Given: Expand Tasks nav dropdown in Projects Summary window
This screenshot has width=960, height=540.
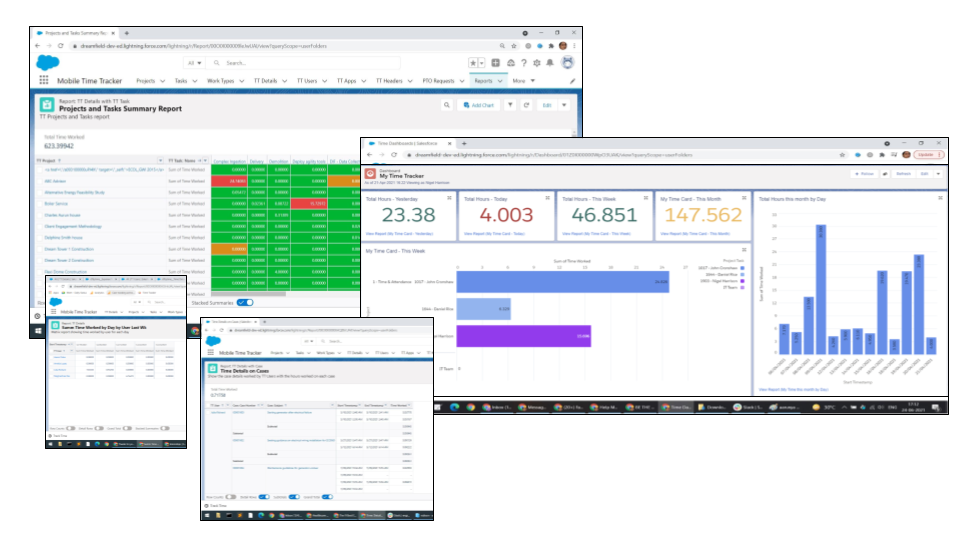Looking at the screenshot, I should click(x=195, y=81).
